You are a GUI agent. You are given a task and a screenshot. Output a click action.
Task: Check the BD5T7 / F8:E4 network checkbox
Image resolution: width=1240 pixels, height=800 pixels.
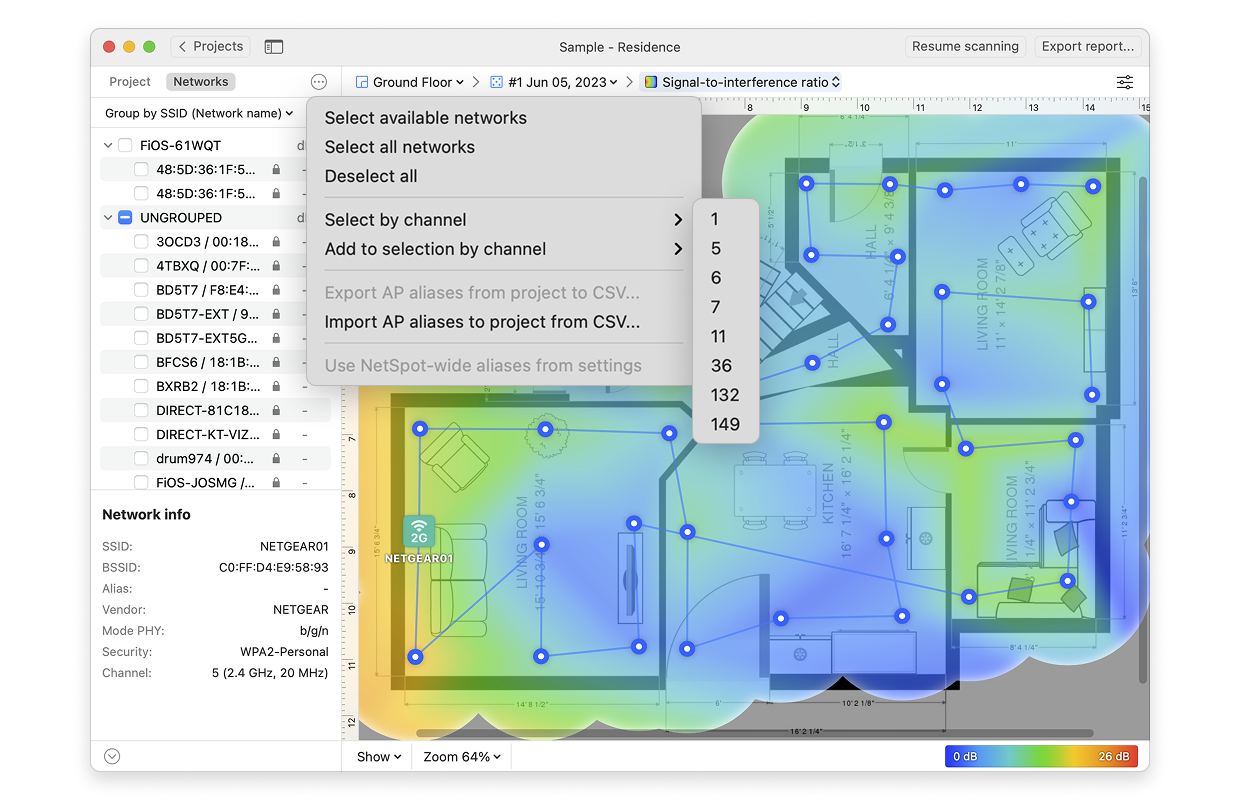tap(141, 290)
